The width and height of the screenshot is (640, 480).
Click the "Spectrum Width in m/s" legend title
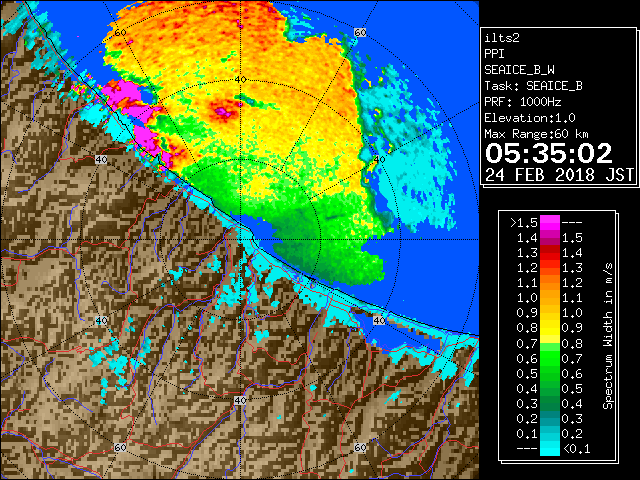608,336
